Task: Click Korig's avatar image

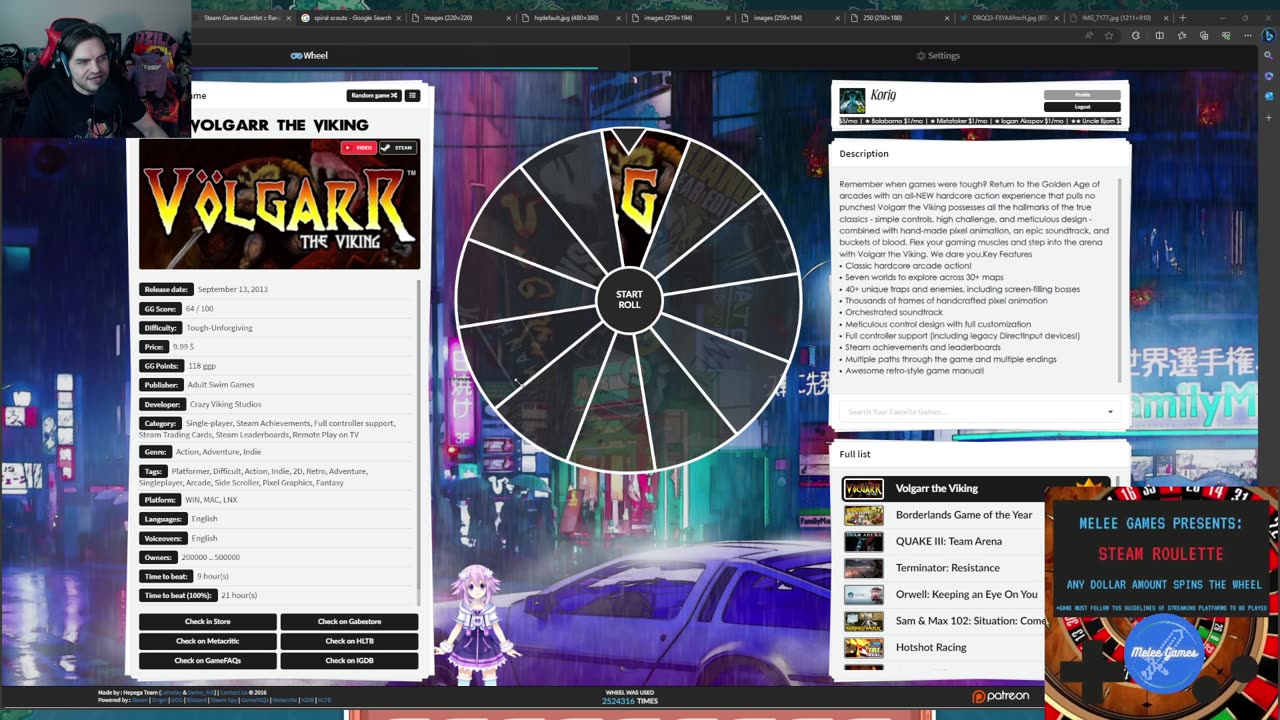Action: pos(852,100)
